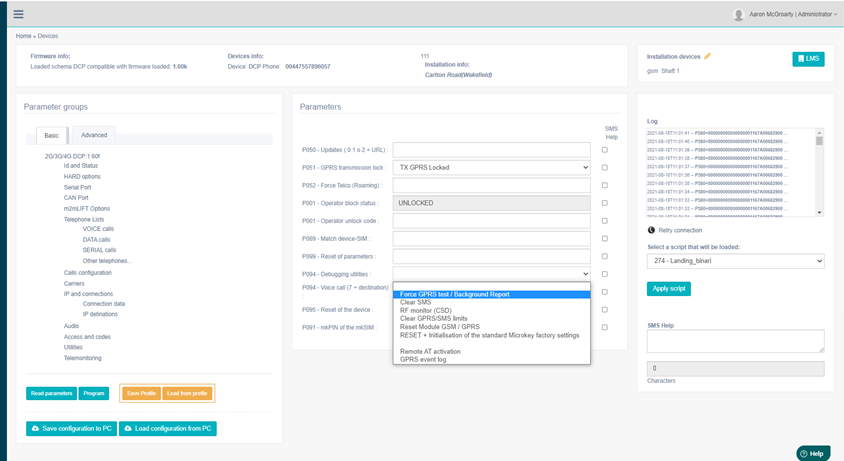
Task: Choose Clear GPRS/SMS limits option
Action: tap(491, 318)
